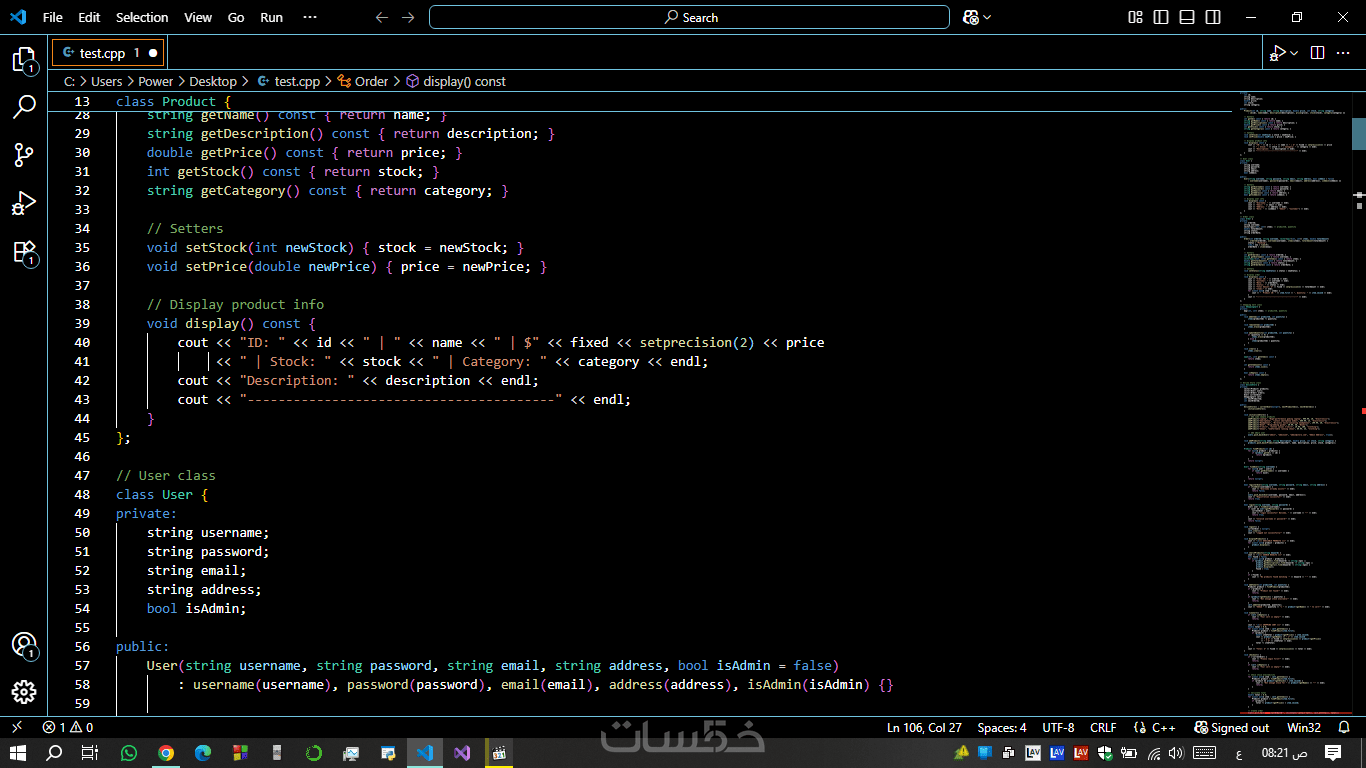Toggle the Secondary Side Bar layout button
Screen dimensions: 1366x768
point(1213,17)
